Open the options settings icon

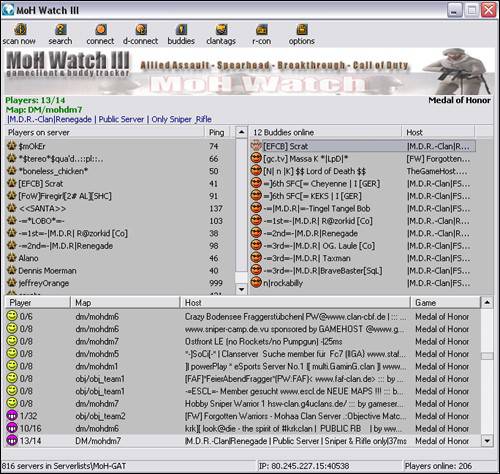click(x=302, y=30)
